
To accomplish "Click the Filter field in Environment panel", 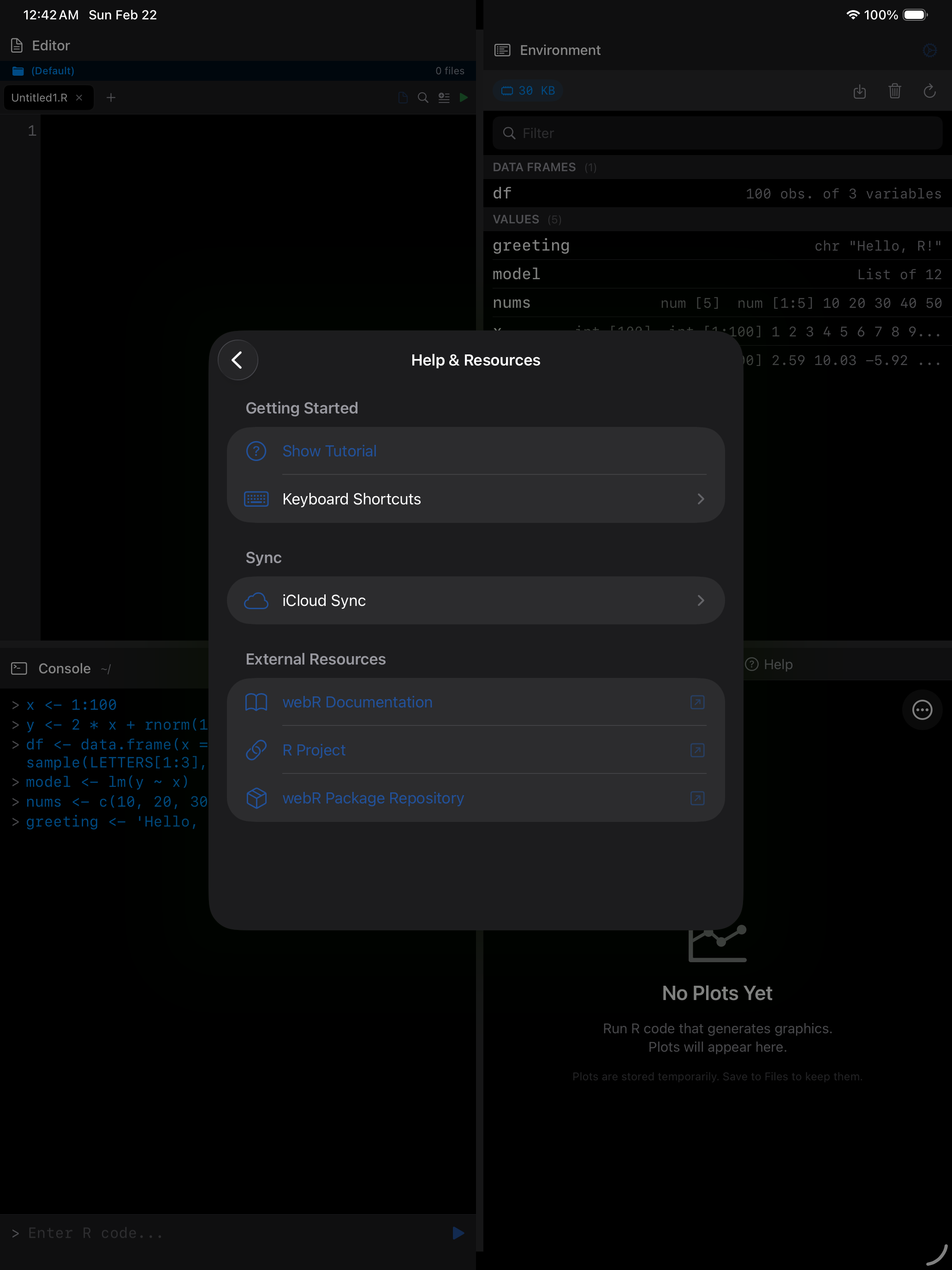I will [x=716, y=132].
